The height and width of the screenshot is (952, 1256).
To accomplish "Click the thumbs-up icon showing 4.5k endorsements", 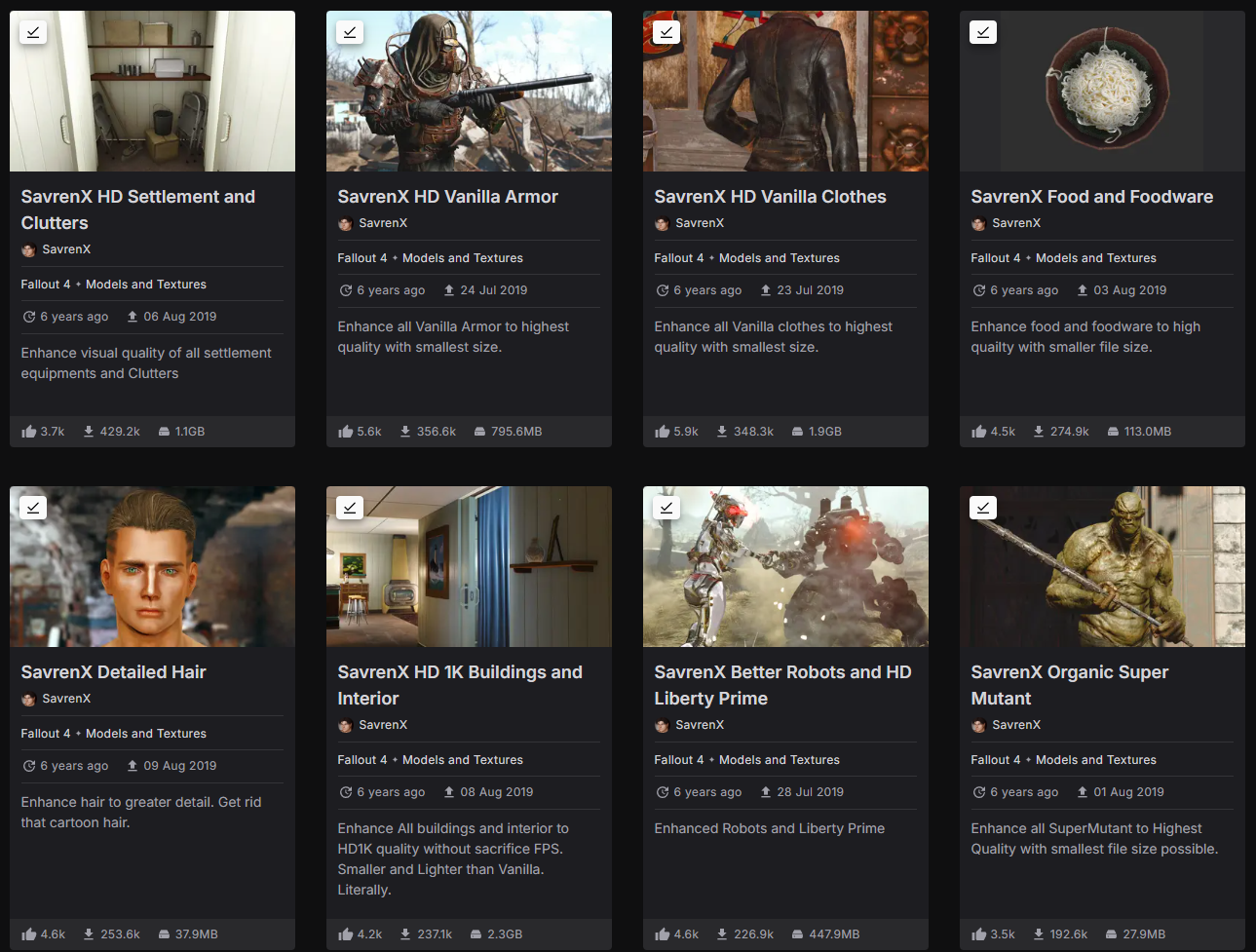I will pos(979,431).
